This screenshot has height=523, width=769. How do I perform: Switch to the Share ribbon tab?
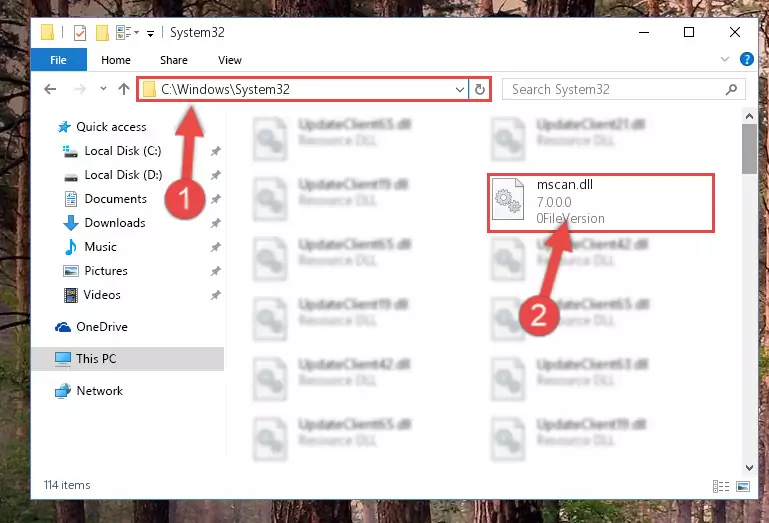pos(174,60)
